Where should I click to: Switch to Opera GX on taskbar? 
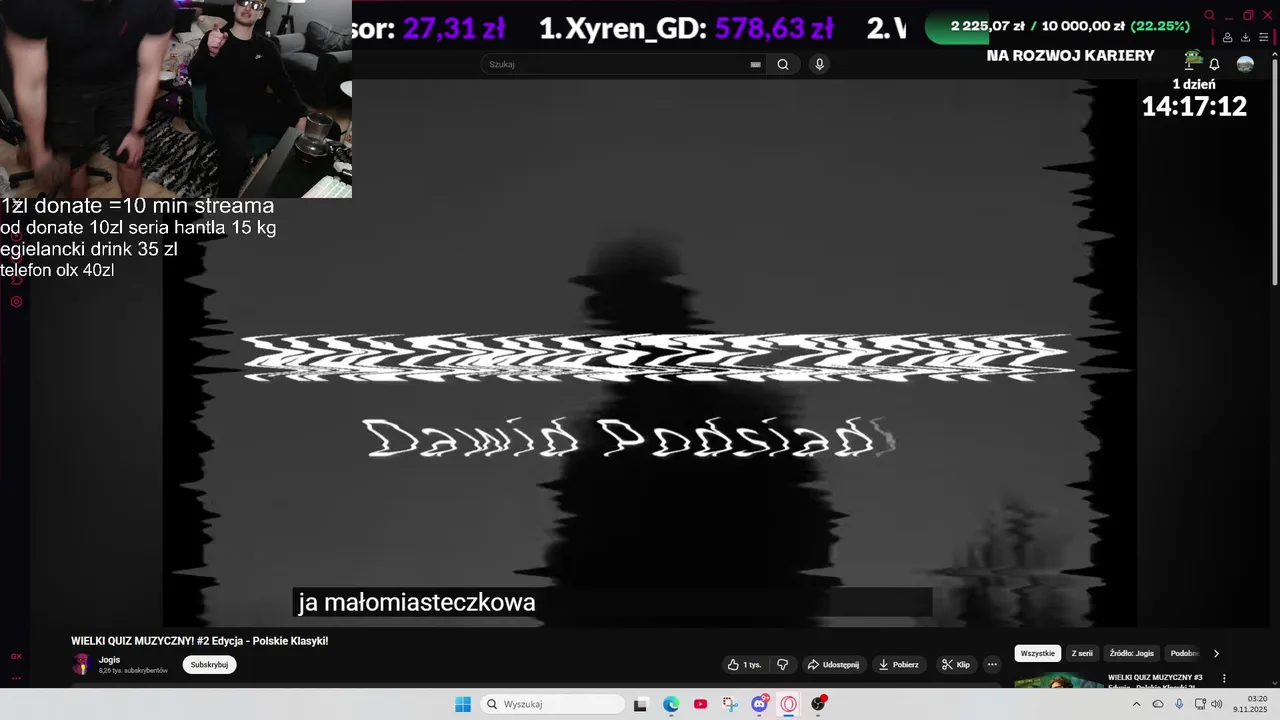pos(789,704)
